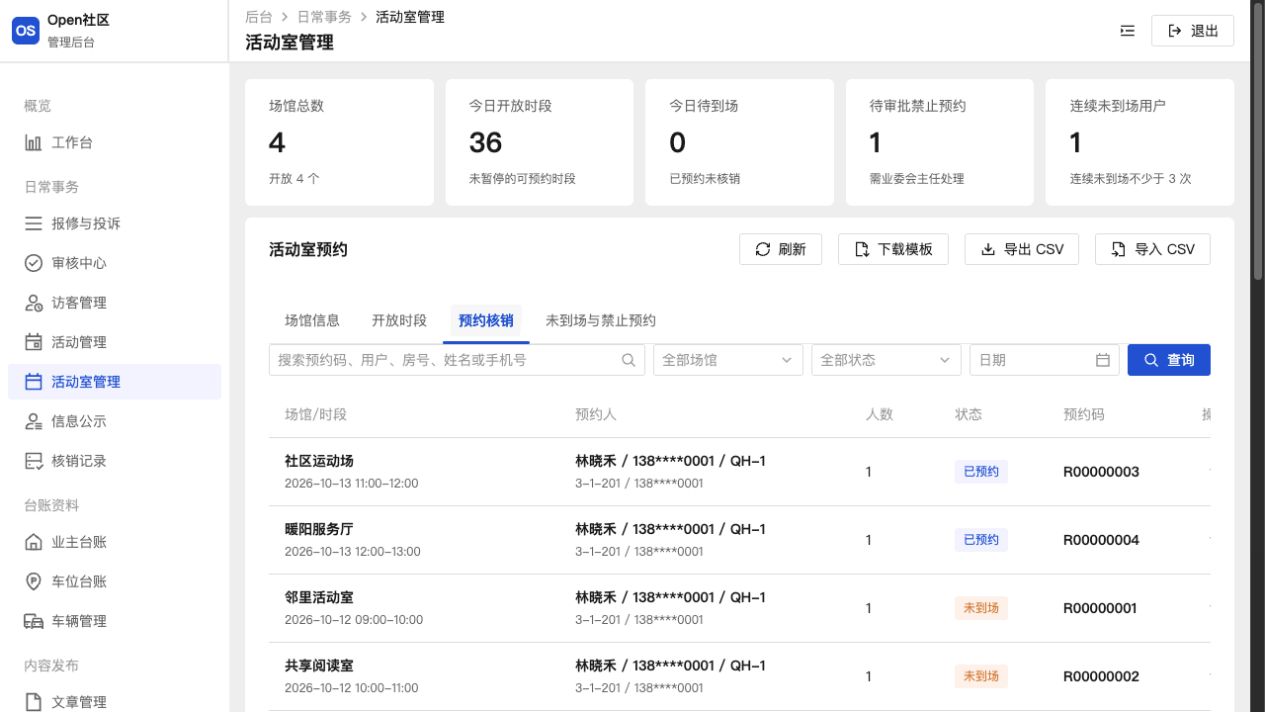Screen dimensions: 1265x712
Task: Click the 连续未到场用户 stat card
Action: click(x=1140, y=142)
